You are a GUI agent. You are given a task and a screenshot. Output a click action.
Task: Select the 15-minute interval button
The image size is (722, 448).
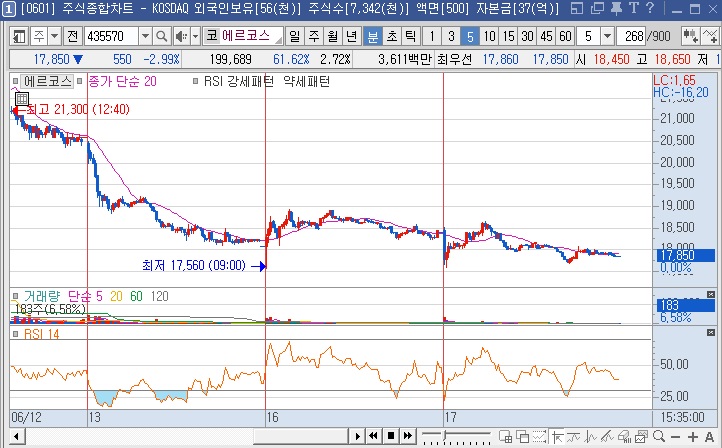508,36
